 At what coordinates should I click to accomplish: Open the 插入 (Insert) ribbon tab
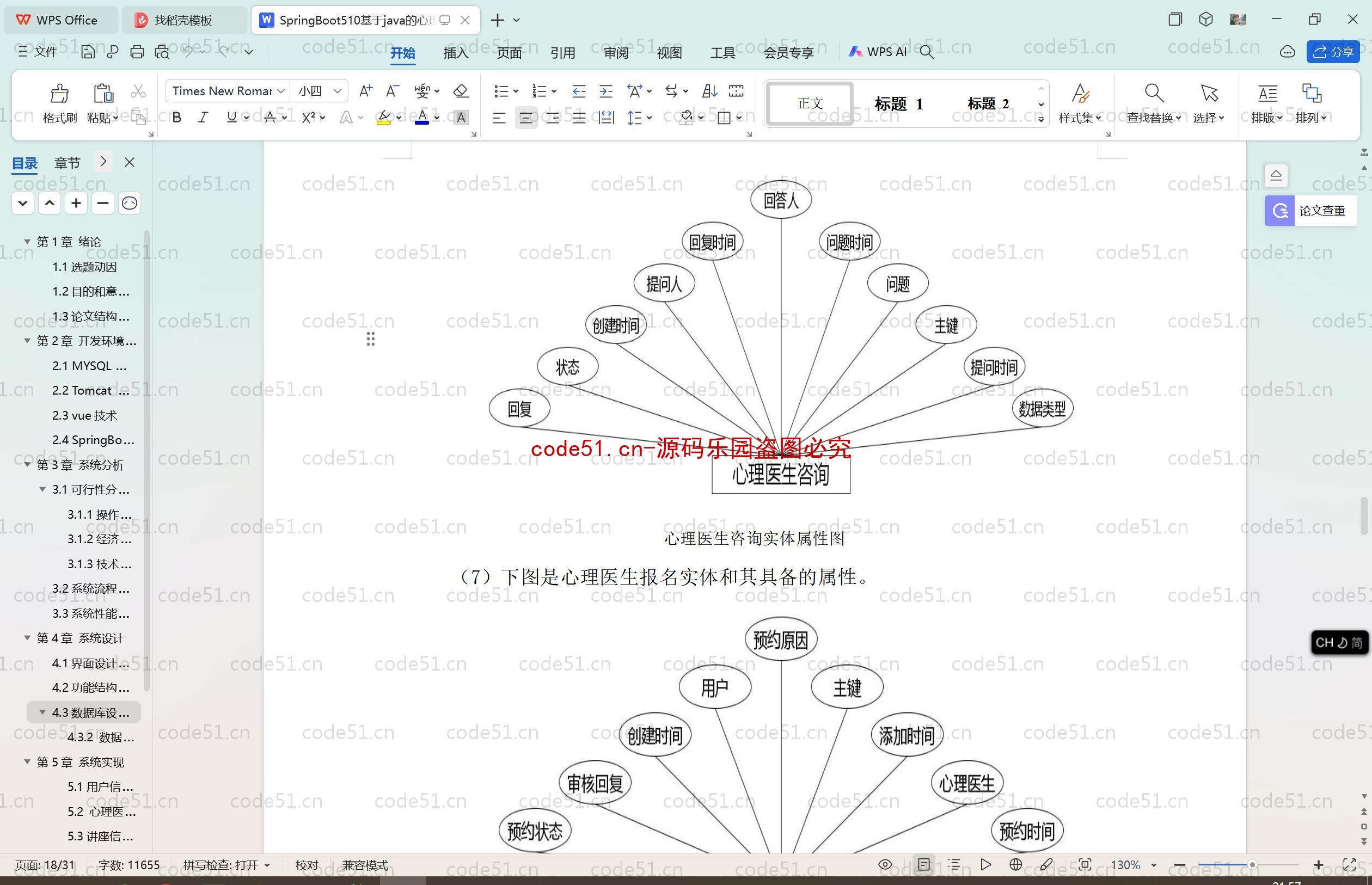pos(456,53)
